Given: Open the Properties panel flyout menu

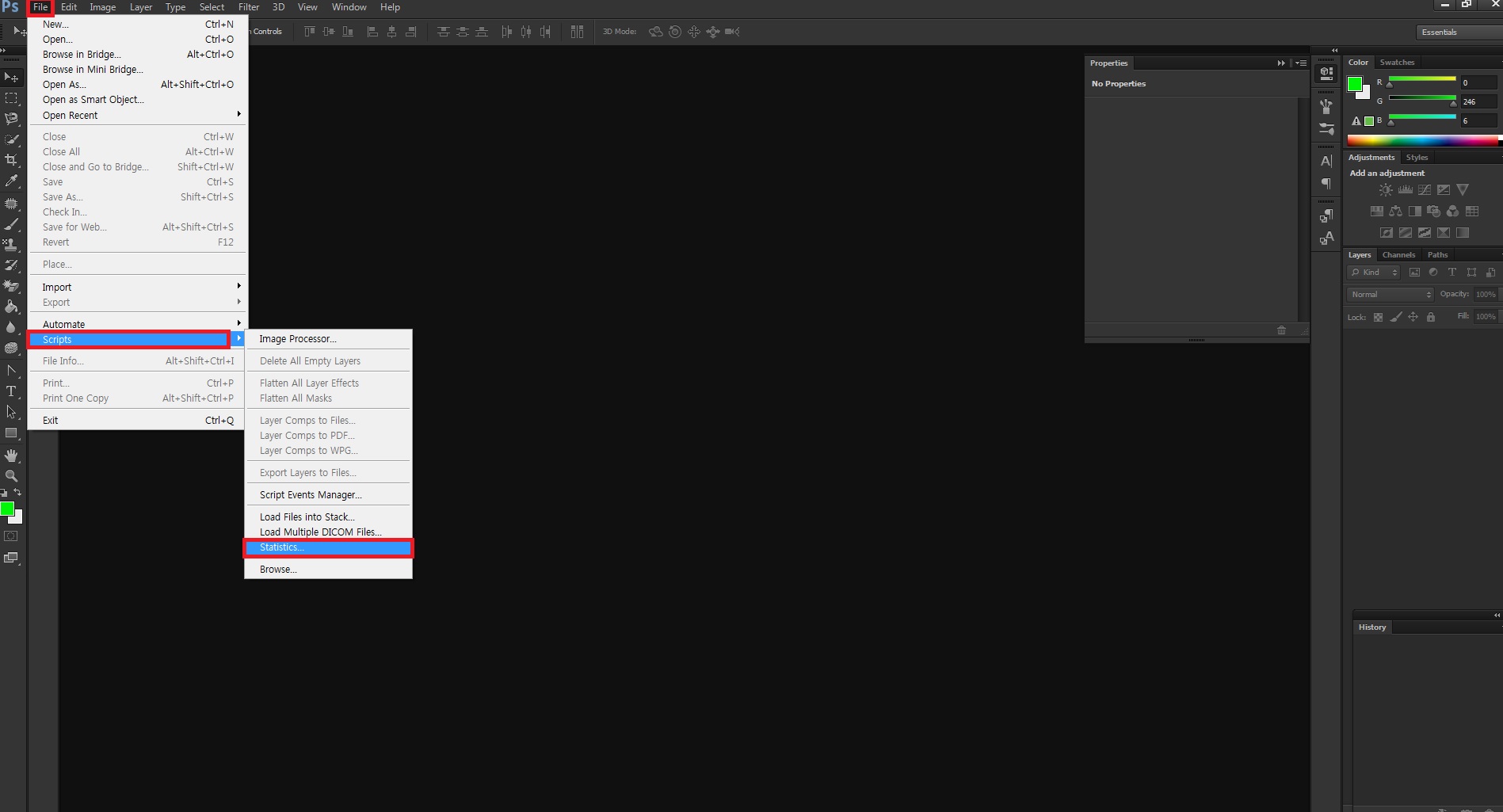Looking at the screenshot, I should (x=1301, y=63).
